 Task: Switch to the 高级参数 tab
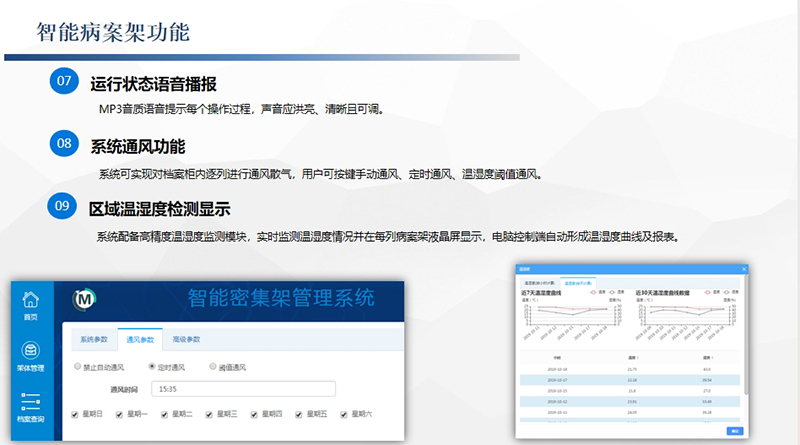coord(186,339)
